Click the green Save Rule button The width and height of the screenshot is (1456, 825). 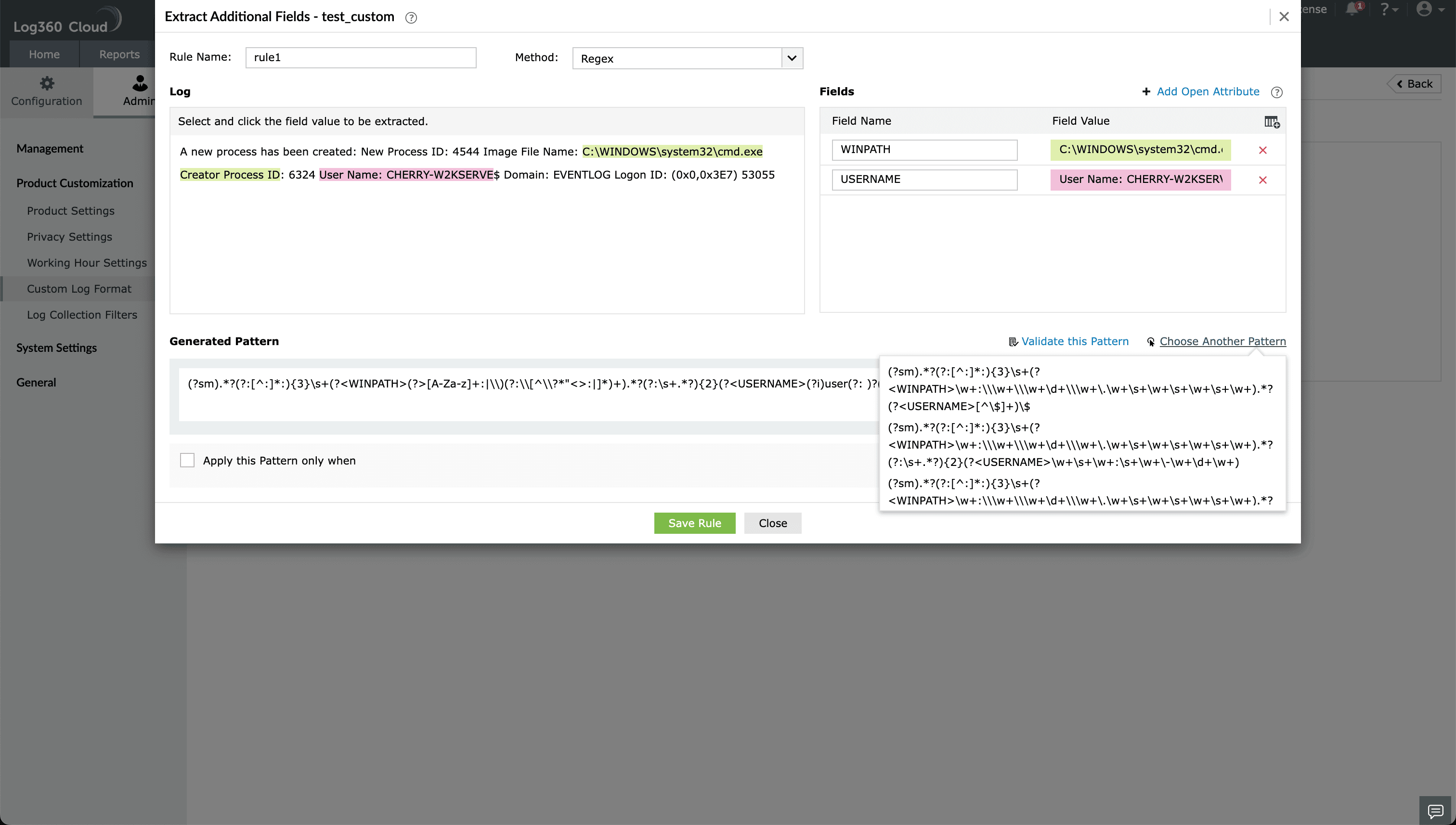(694, 523)
